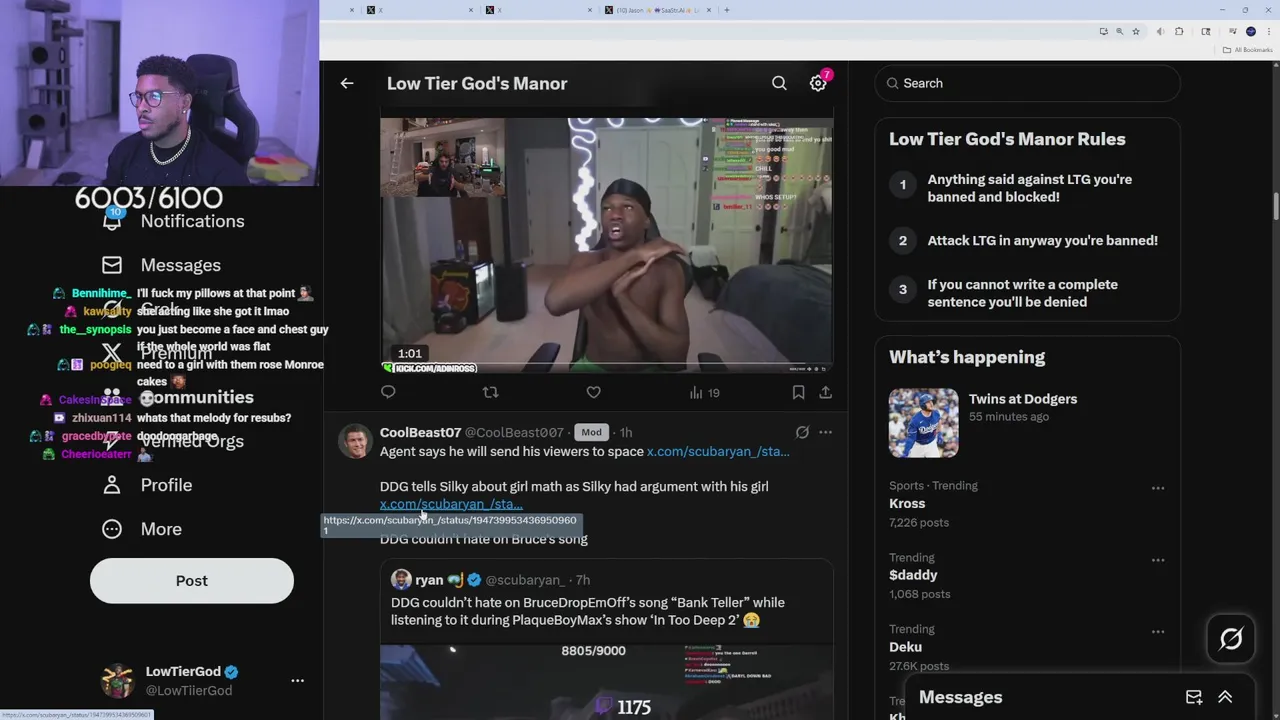Open community search magnifier icon
The width and height of the screenshot is (1280, 720).
click(779, 84)
